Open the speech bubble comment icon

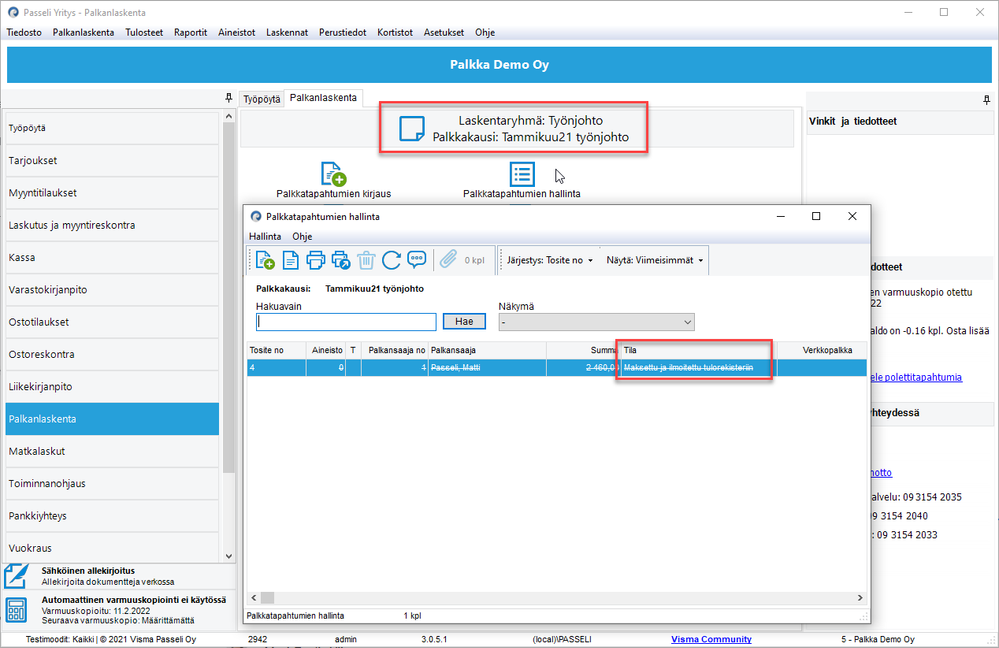pos(417,259)
